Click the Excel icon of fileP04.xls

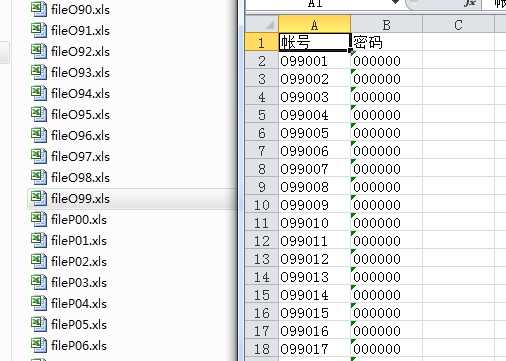39,303
